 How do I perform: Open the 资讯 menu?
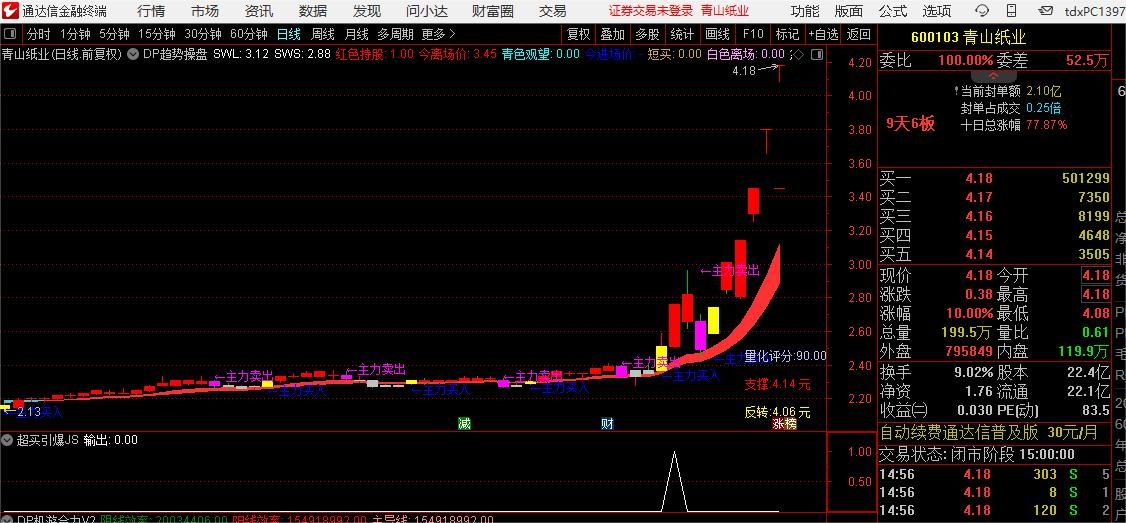[x=259, y=11]
